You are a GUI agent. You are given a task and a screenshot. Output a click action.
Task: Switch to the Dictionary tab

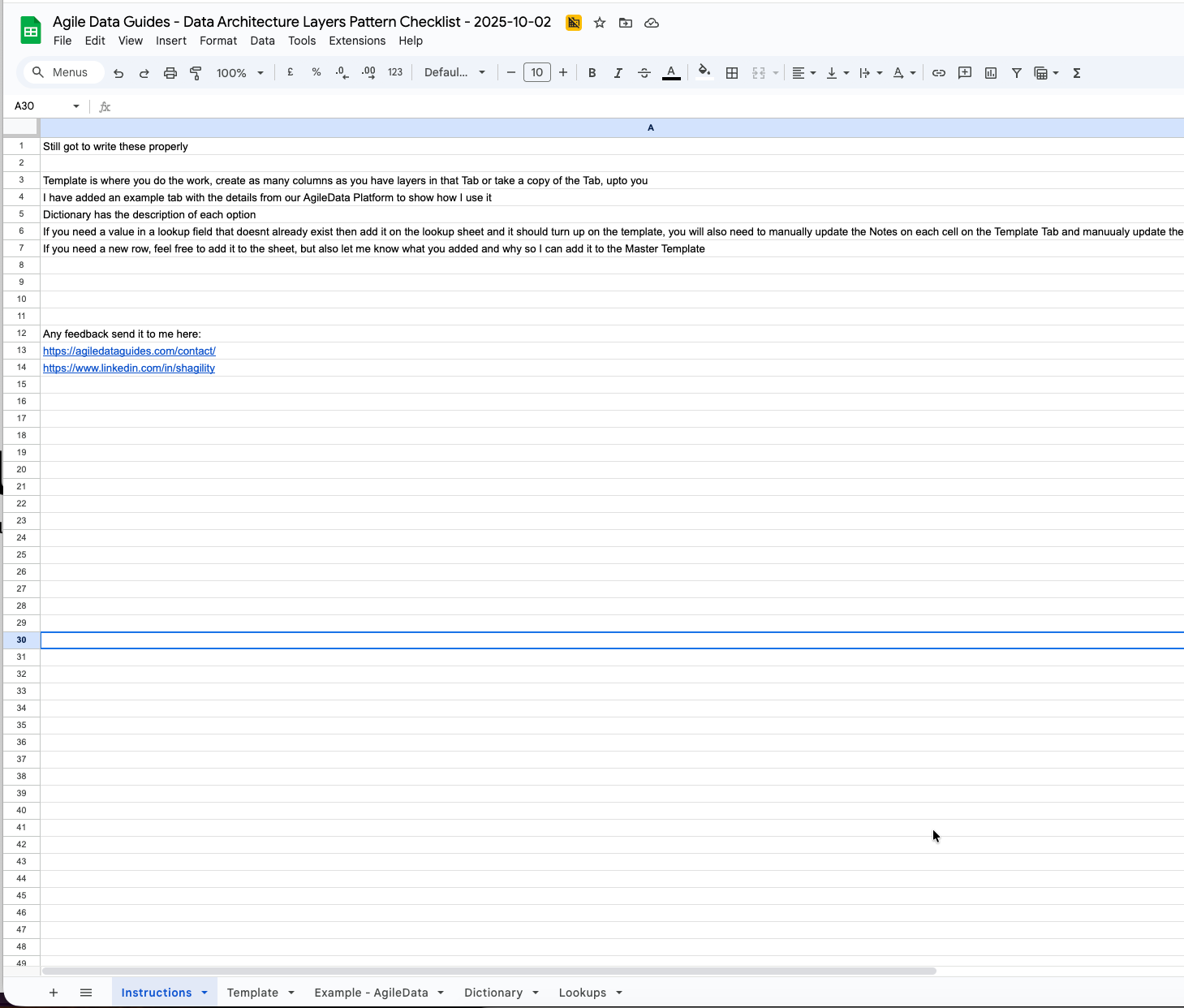pos(493,993)
